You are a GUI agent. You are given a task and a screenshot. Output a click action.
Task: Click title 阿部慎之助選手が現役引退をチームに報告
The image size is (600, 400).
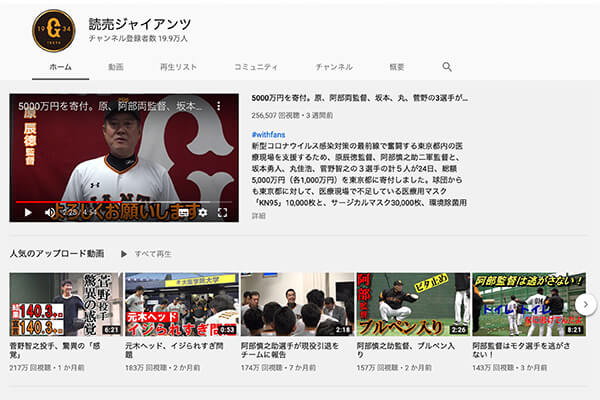pyautogui.click(x=290, y=350)
